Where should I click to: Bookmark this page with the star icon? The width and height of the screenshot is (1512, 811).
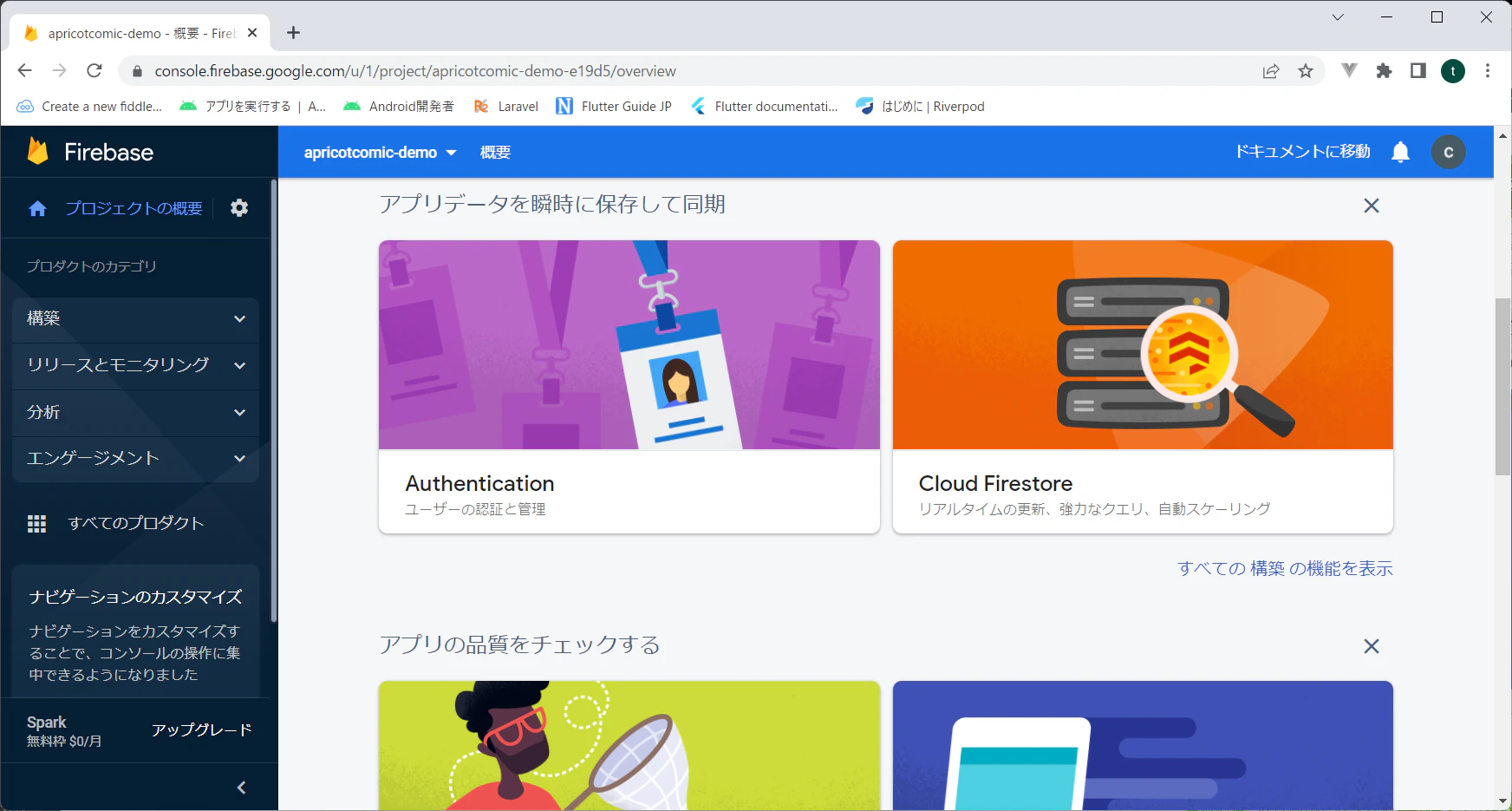click(x=1306, y=71)
